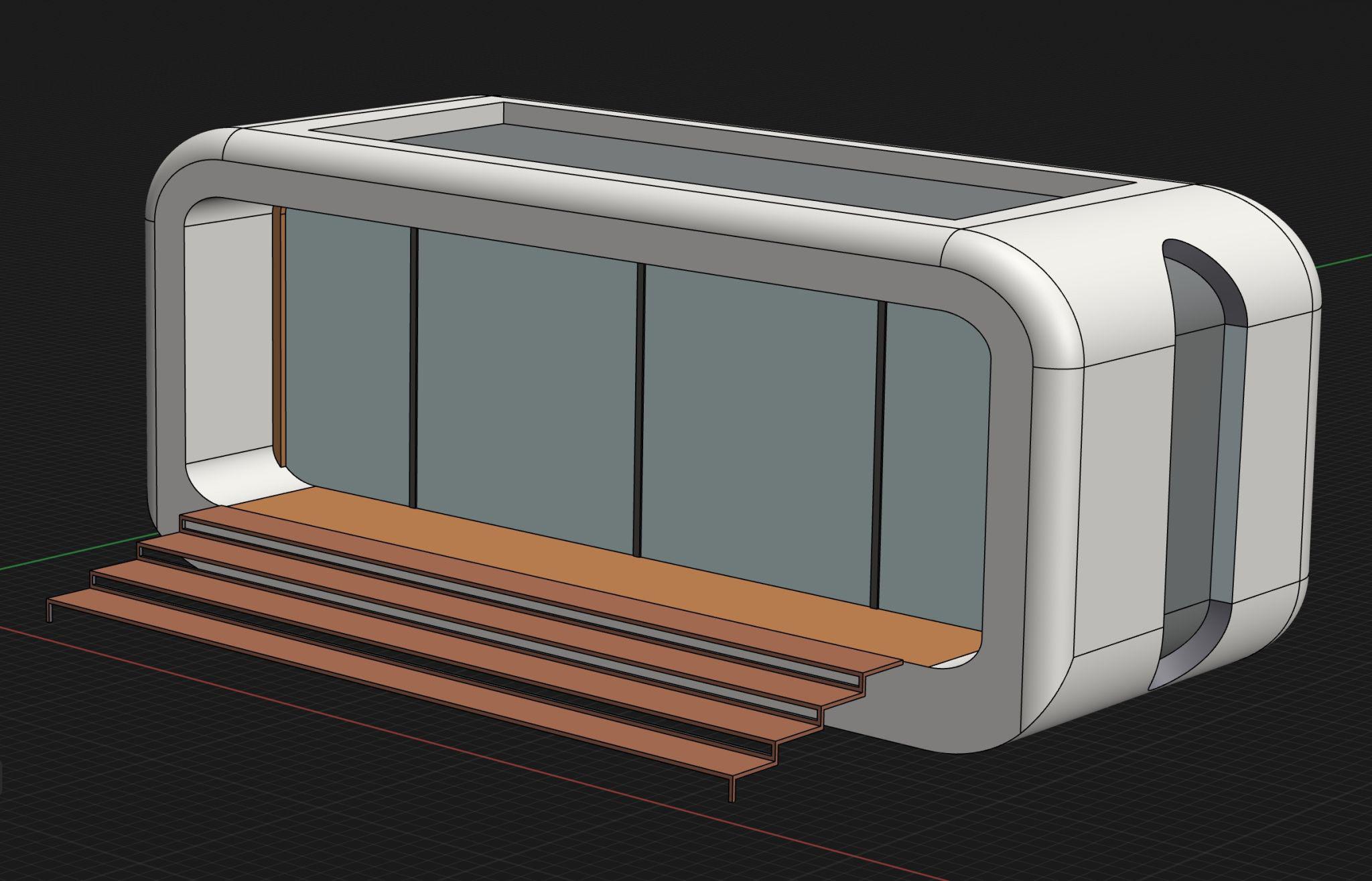Select the middle black window mullion
The image size is (1372, 881).
(x=638, y=409)
